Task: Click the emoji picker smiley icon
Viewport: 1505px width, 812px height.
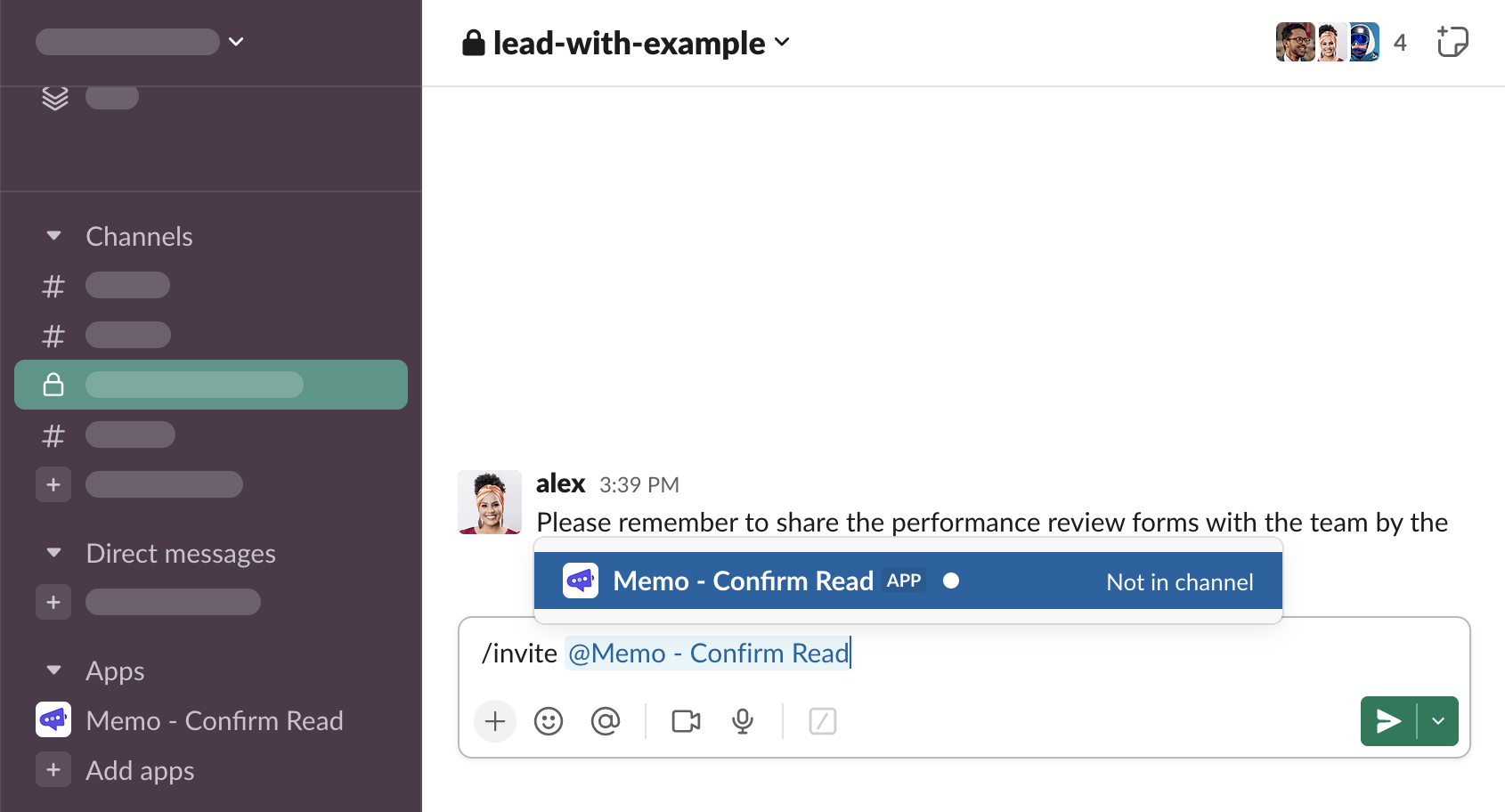Action: (549, 721)
